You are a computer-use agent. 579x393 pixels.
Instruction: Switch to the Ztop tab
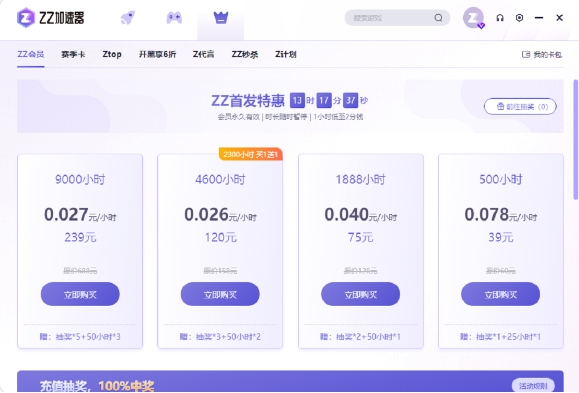tap(112, 54)
